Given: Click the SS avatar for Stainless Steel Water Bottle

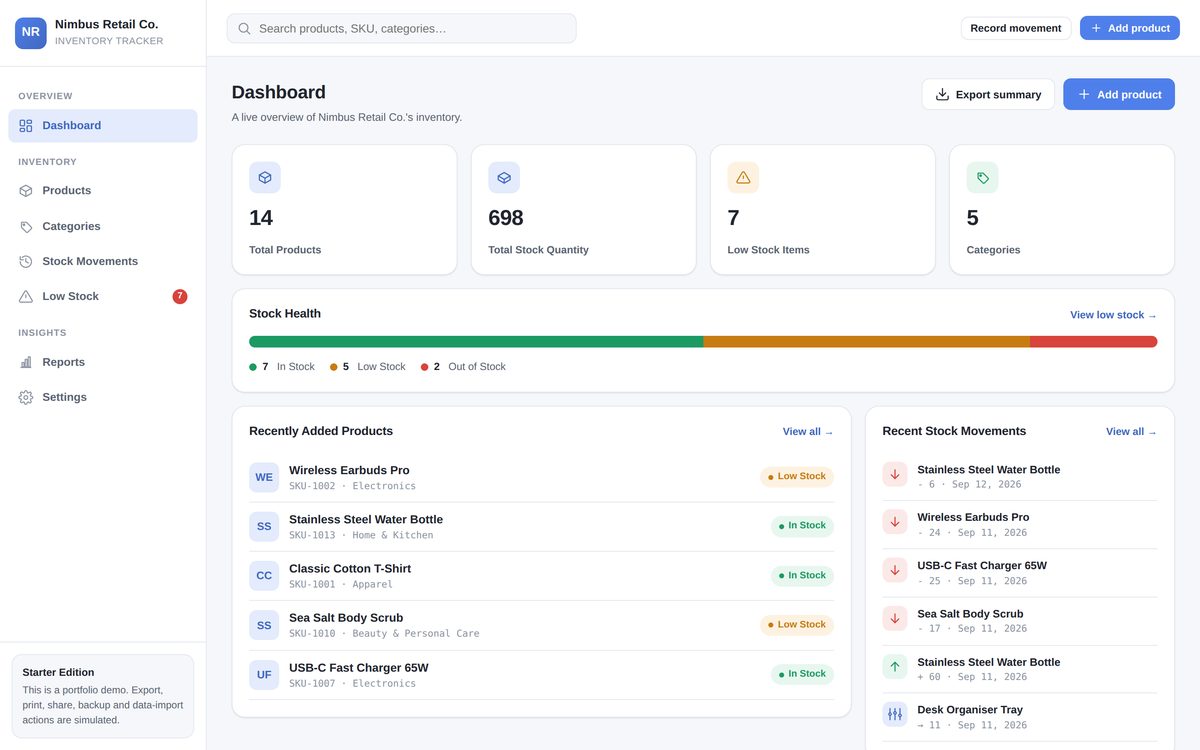Looking at the screenshot, I should click(264, 526).
